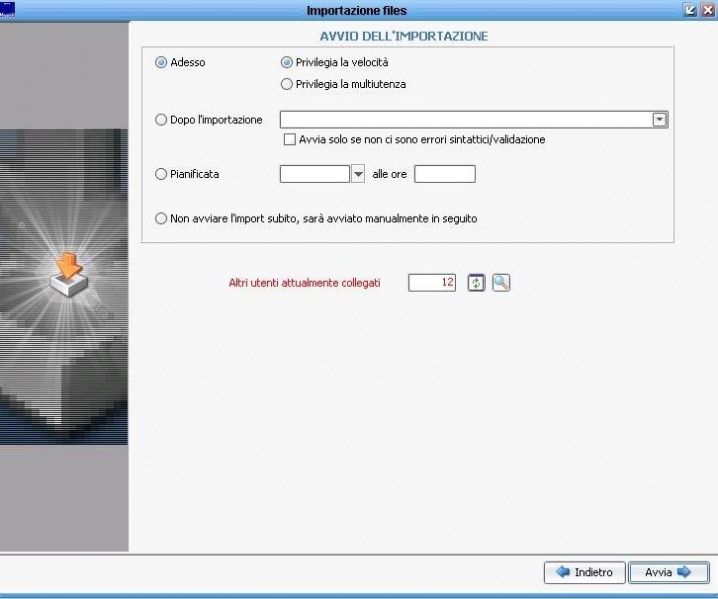Click the application icon in the title bar
The width and height of the screenshot is (718, 599).
8,9
